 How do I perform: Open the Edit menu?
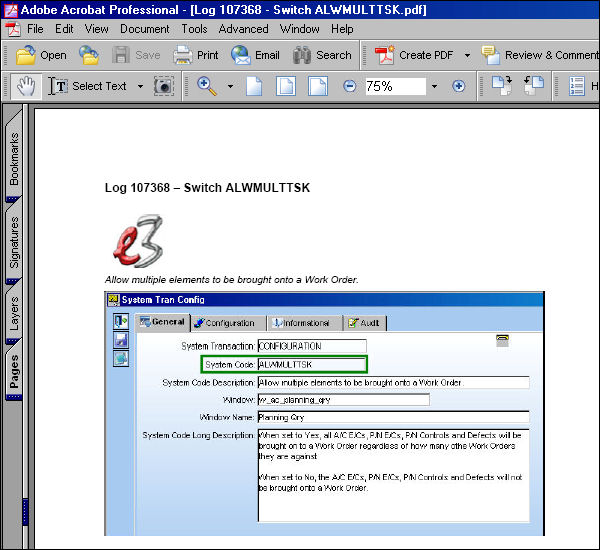pos(64,29)
